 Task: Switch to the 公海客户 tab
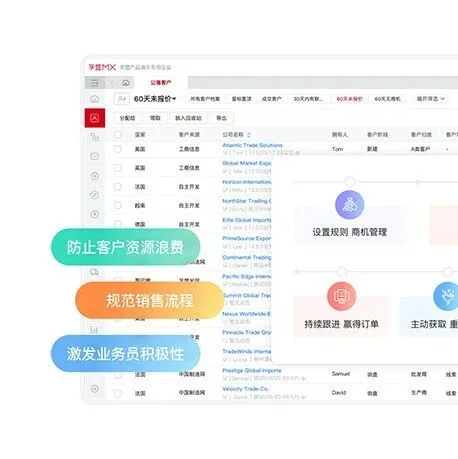tap(161, 83)
